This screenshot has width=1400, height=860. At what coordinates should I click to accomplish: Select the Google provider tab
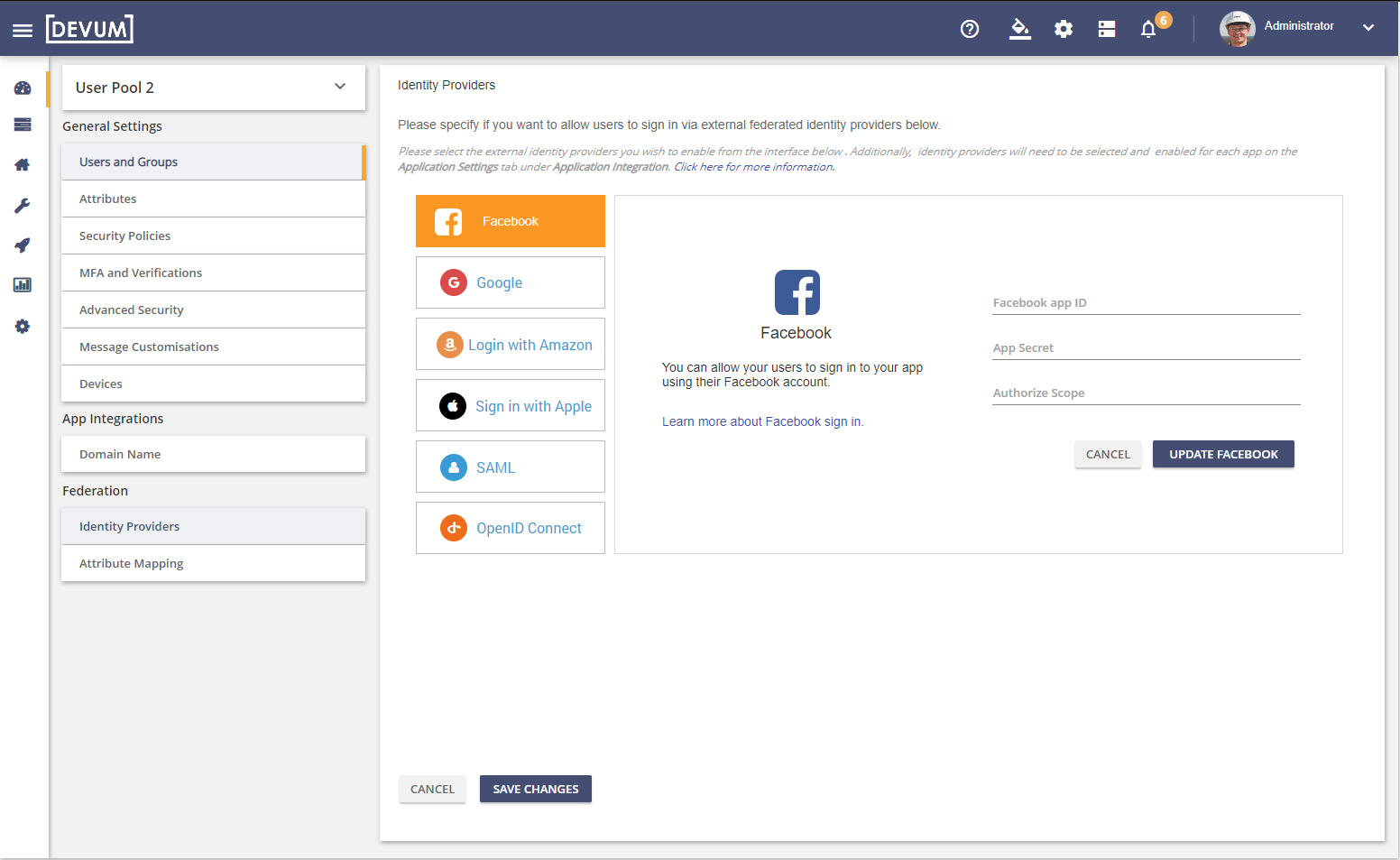pyautogui.click(x=511, y=282)
